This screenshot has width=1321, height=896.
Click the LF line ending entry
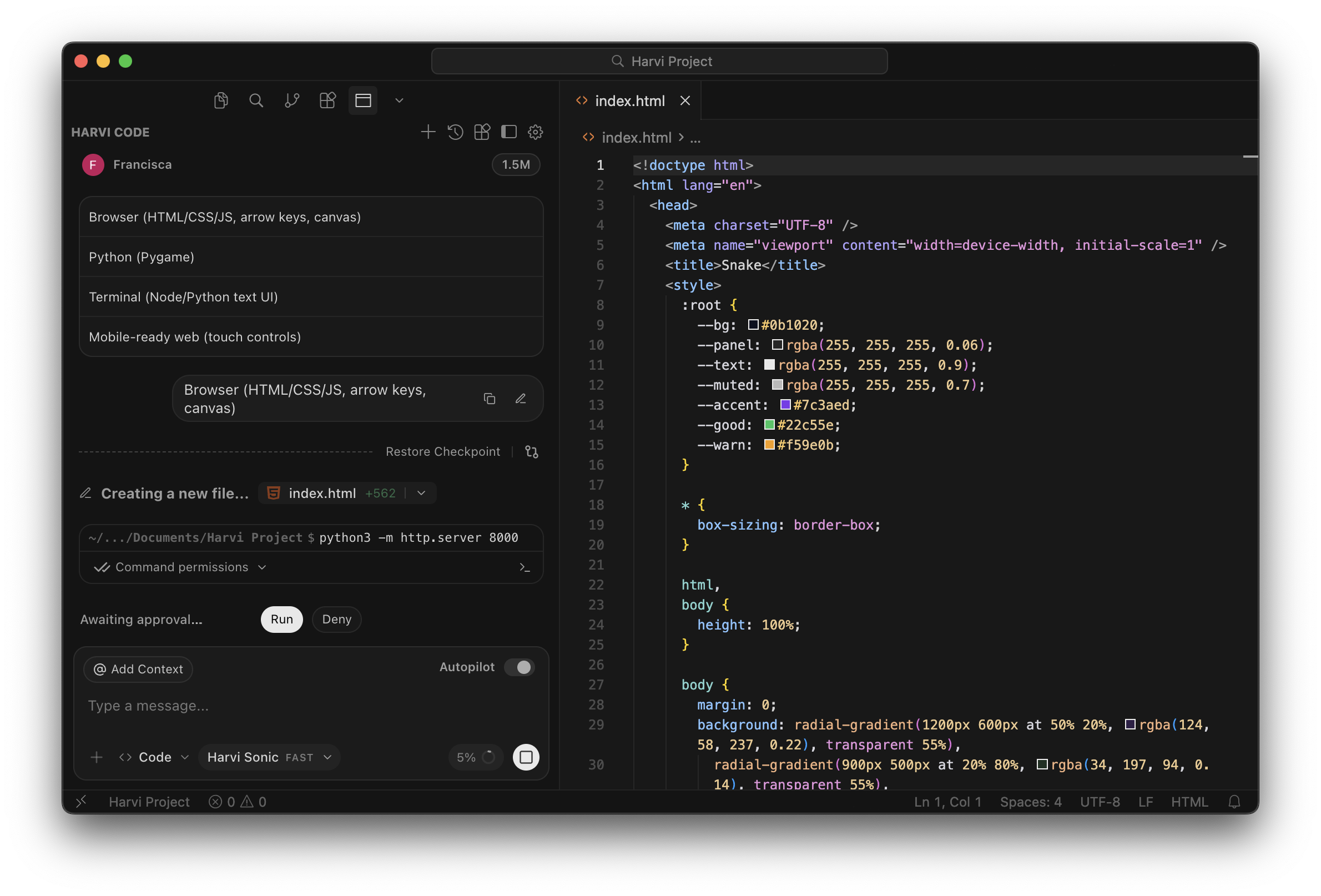click(x=1146, y=802)
